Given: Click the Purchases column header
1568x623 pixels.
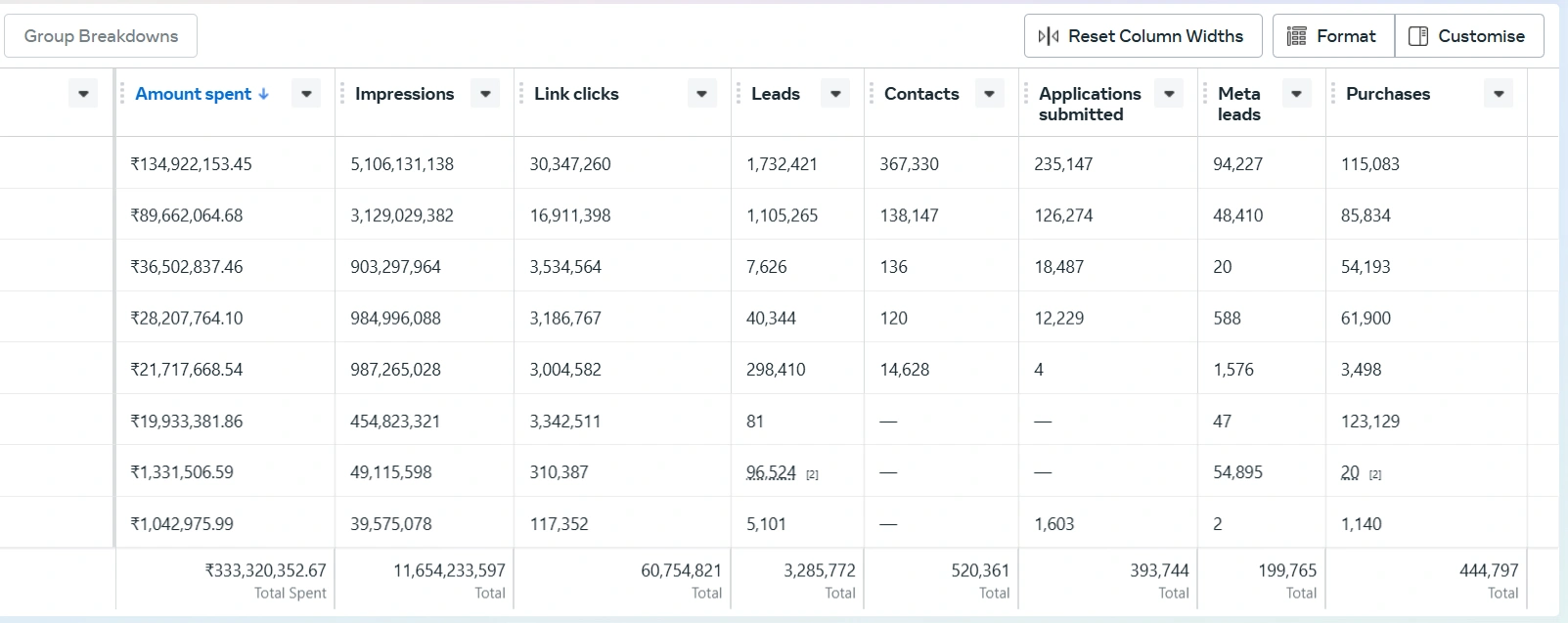Looking at the screenshot, I should coord(1388,94).
